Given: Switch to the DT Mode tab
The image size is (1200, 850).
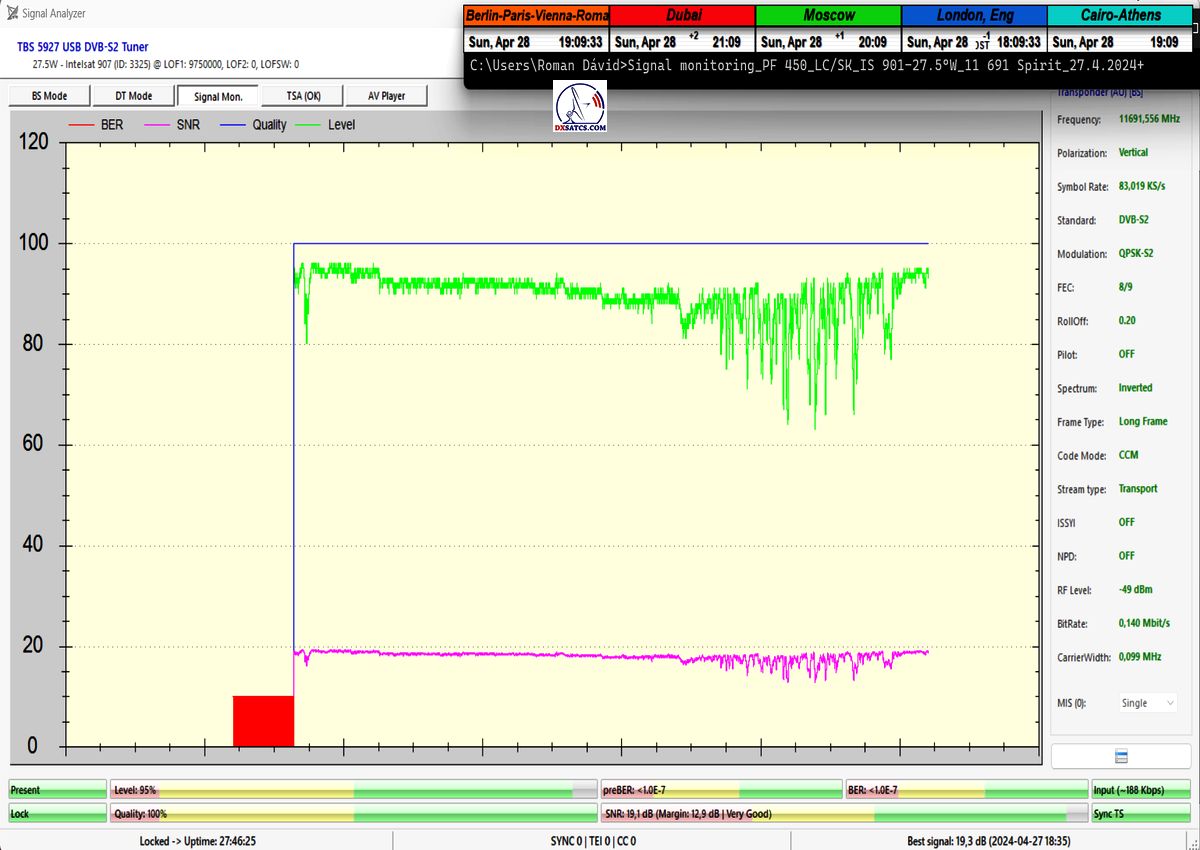Looking at the screenshot, I should tap(133, 96).
